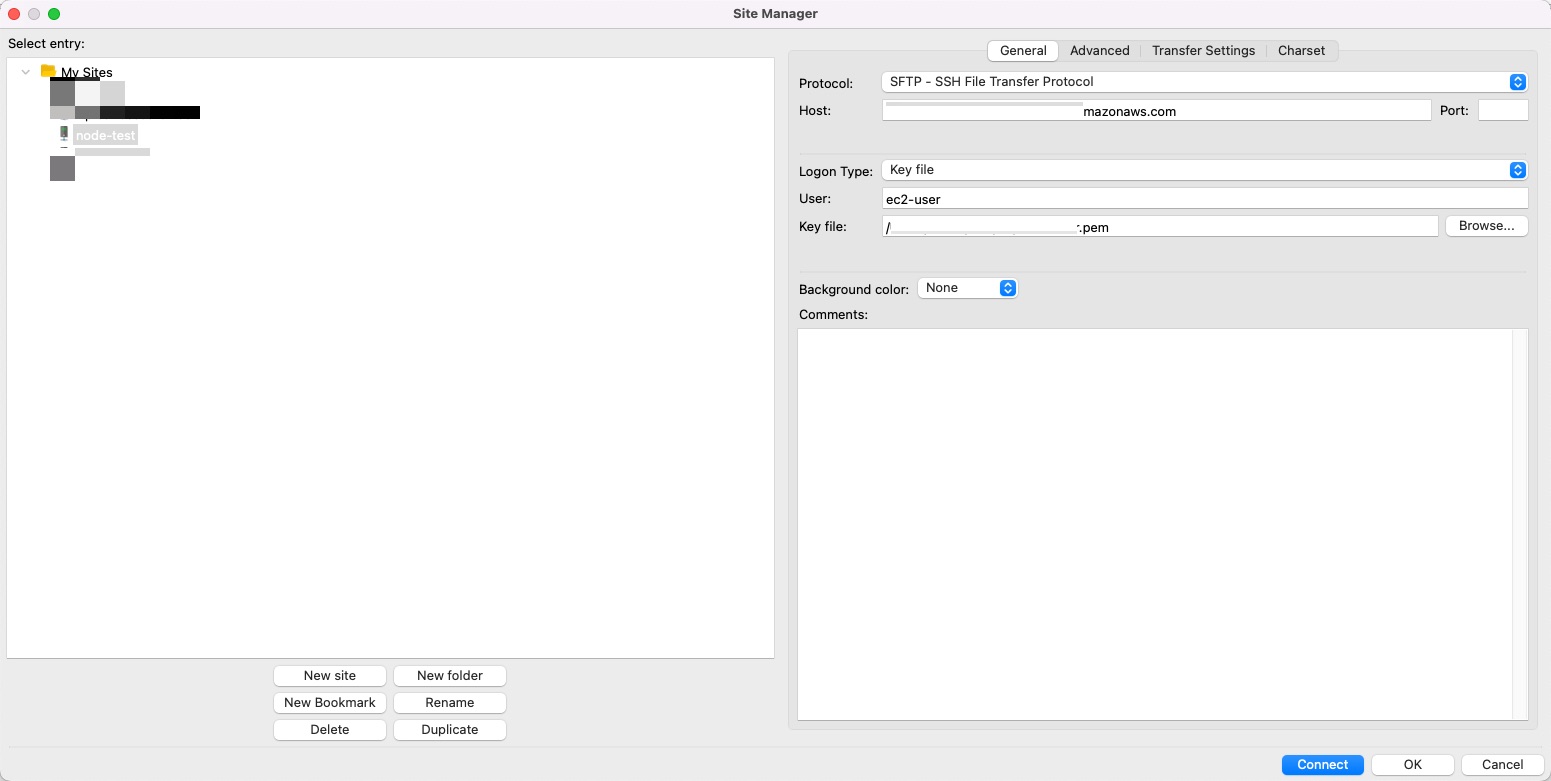Screen dimensions: 1551x781
Task: Click the Port input field
Action: pos(1503,111)
